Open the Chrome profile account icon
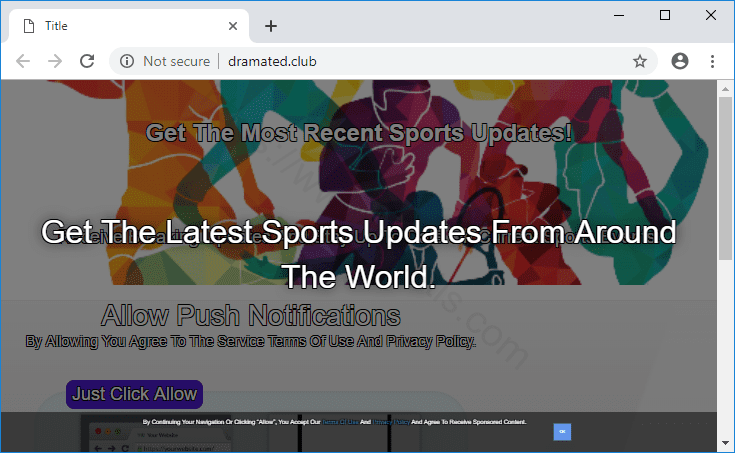 click(680, 61)
